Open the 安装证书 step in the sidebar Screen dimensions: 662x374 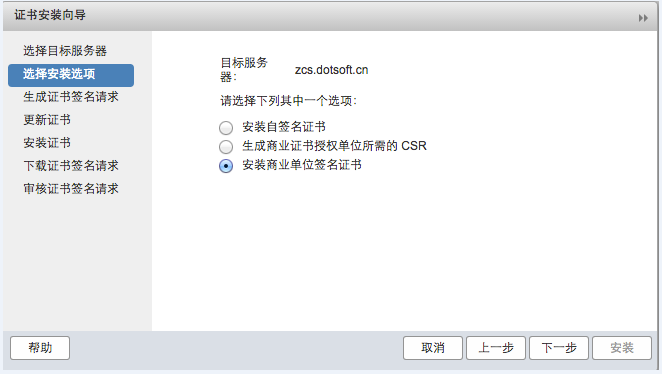[x=47, y=143]
